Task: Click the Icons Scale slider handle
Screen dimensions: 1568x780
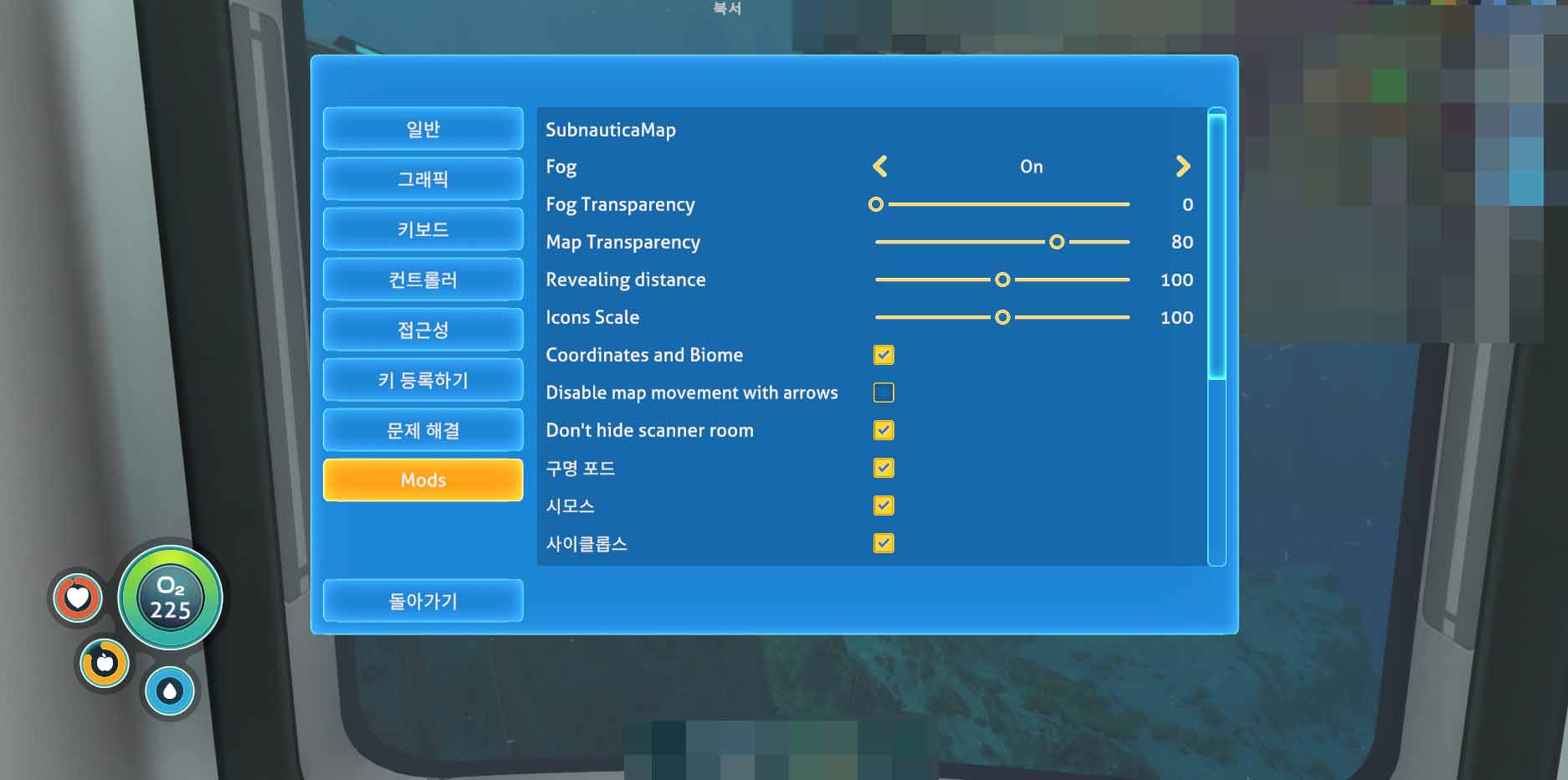Action: (x=1002, y=317)
